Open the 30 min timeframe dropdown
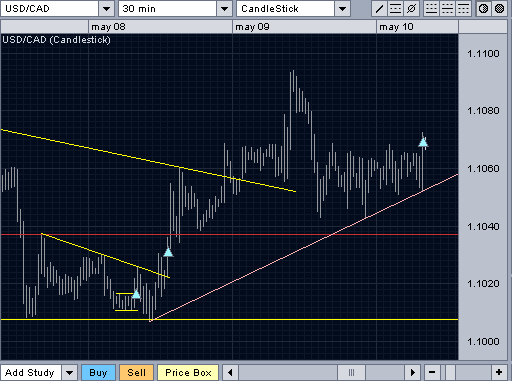The width and height of the screenshot is (512, 381). pyautogui.click(x=224, y=9)
